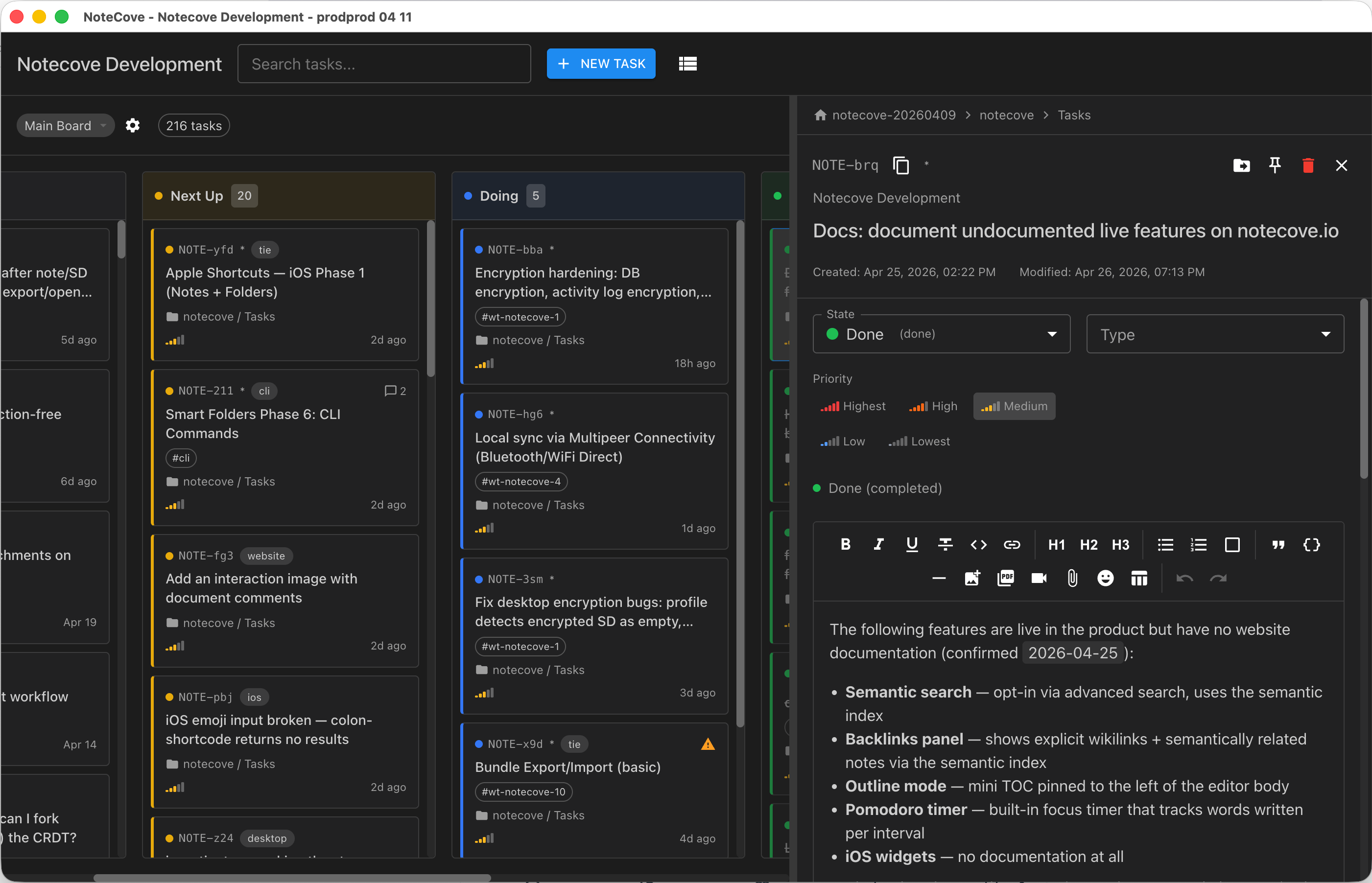
Task: Insert a numbered list
Action: tap(1198, 544)
